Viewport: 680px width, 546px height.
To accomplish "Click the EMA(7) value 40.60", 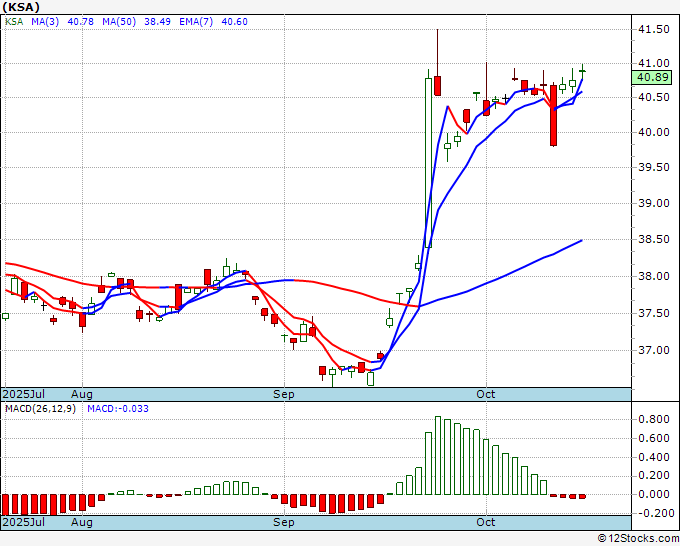I will pos(234,21).
